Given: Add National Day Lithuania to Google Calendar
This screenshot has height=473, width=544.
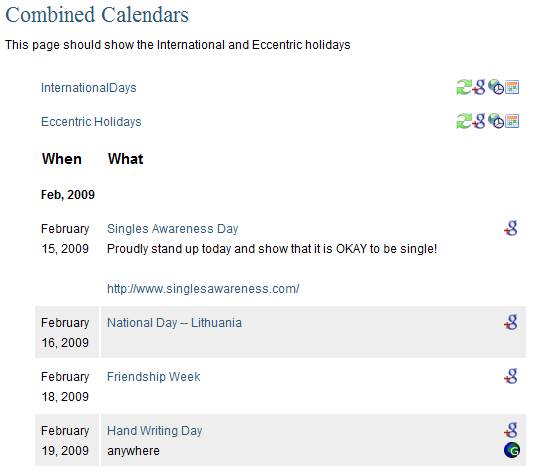Looking at the screenshot, I should coord(511,322).
